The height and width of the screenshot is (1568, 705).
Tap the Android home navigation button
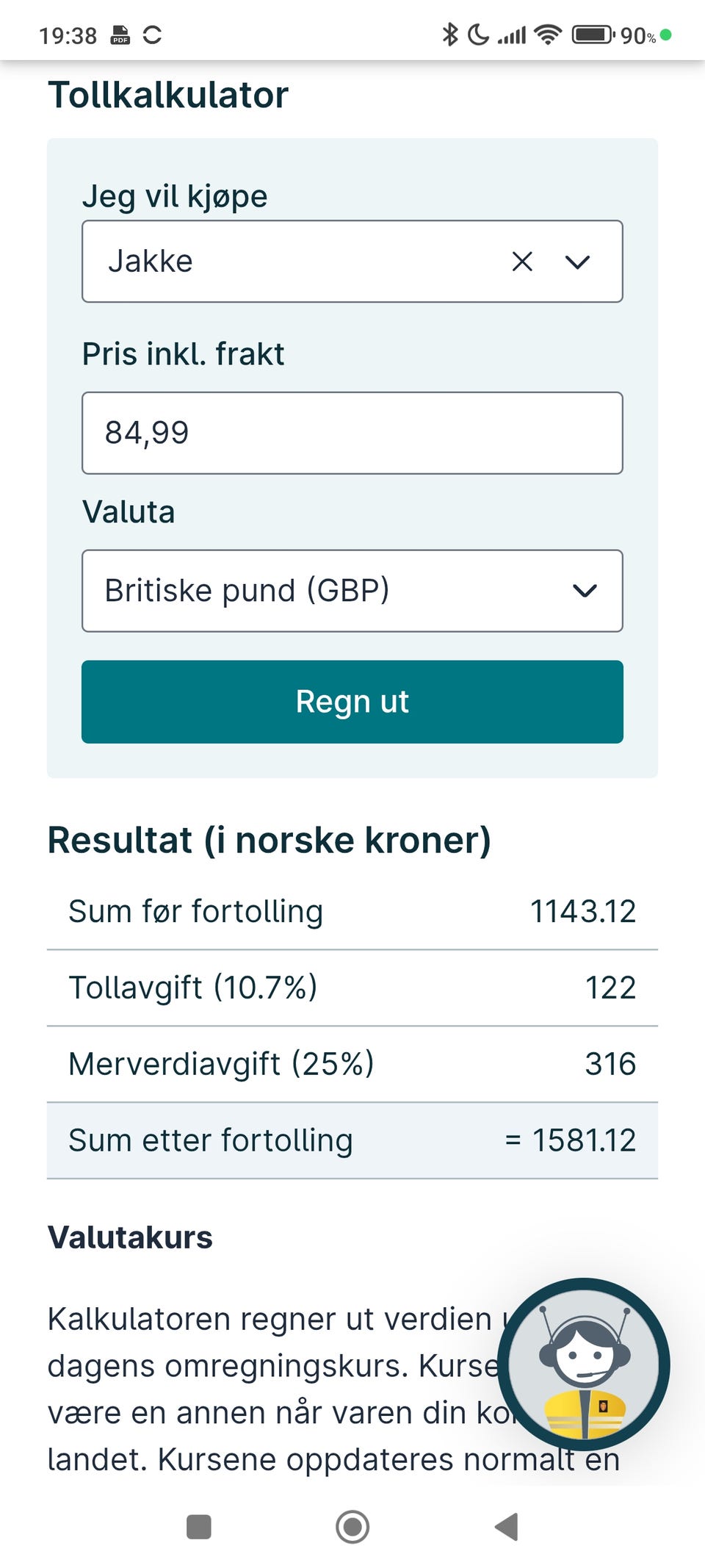pyautogui.click(x=352, y=1526)
